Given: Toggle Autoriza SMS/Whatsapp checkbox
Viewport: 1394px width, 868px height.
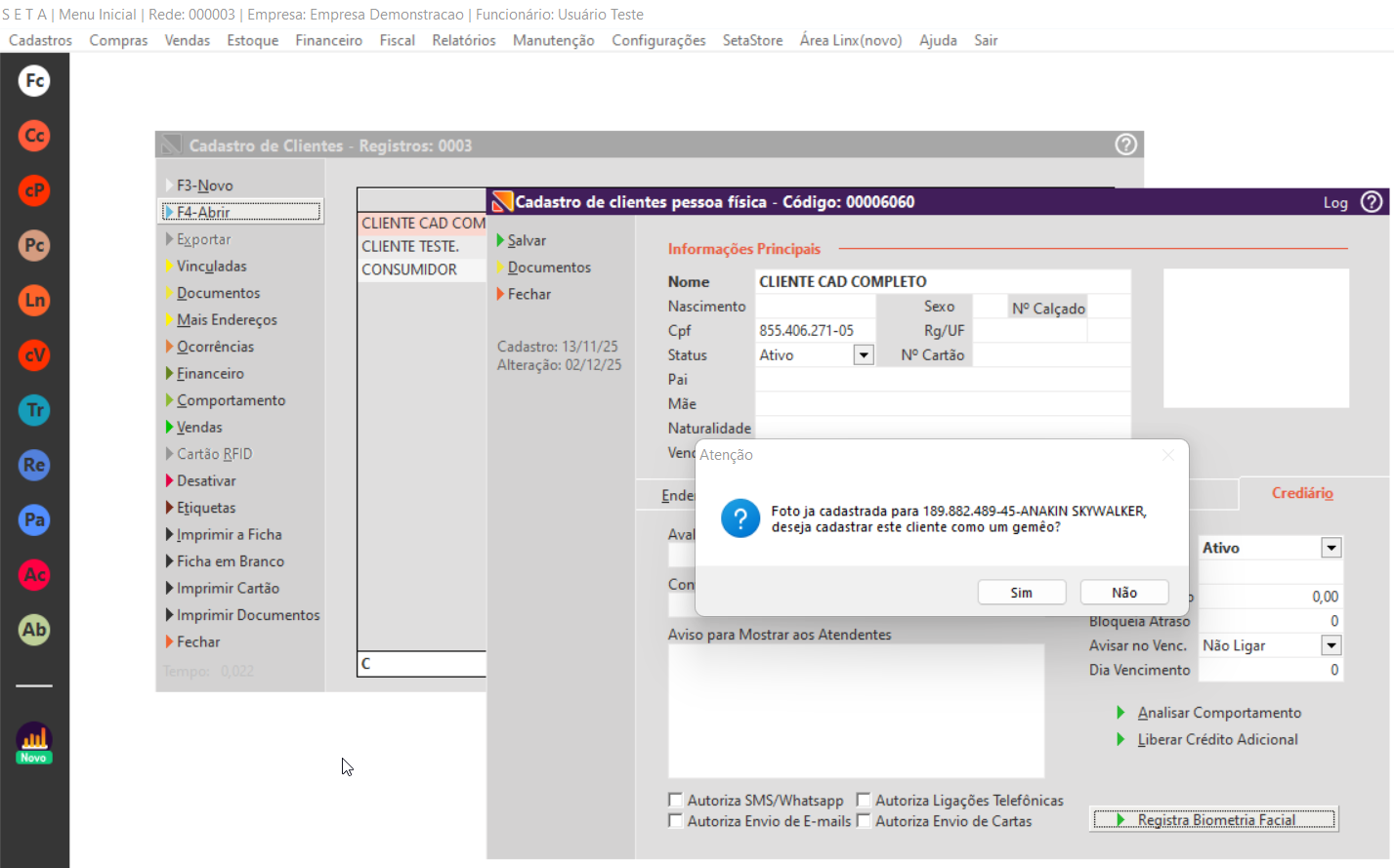Looking at the screenshot, I should (x=675, y=800).
